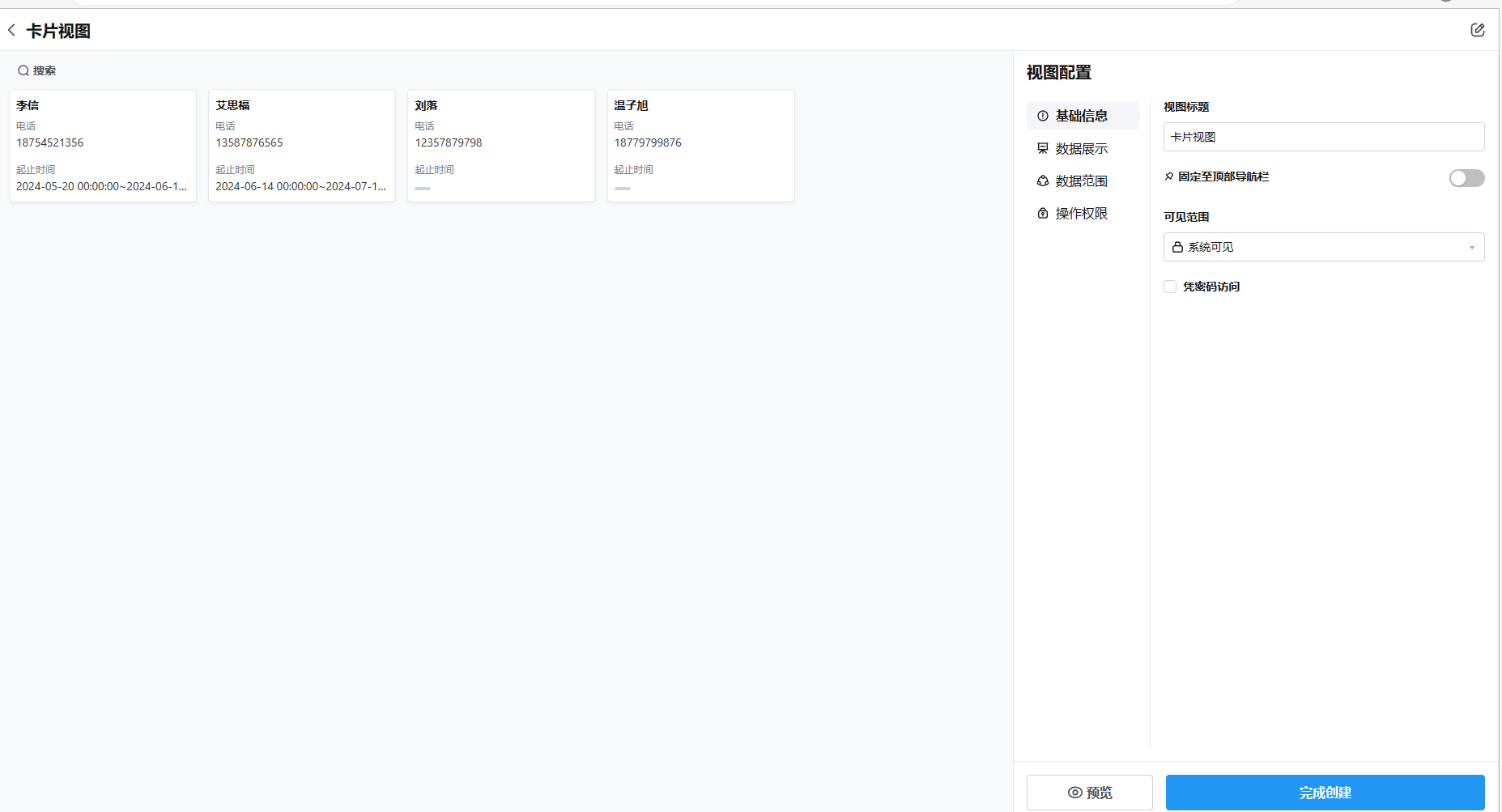
Task: Click the back arrow beside 卡片视图 title
Action: click(x=11, y=30)
